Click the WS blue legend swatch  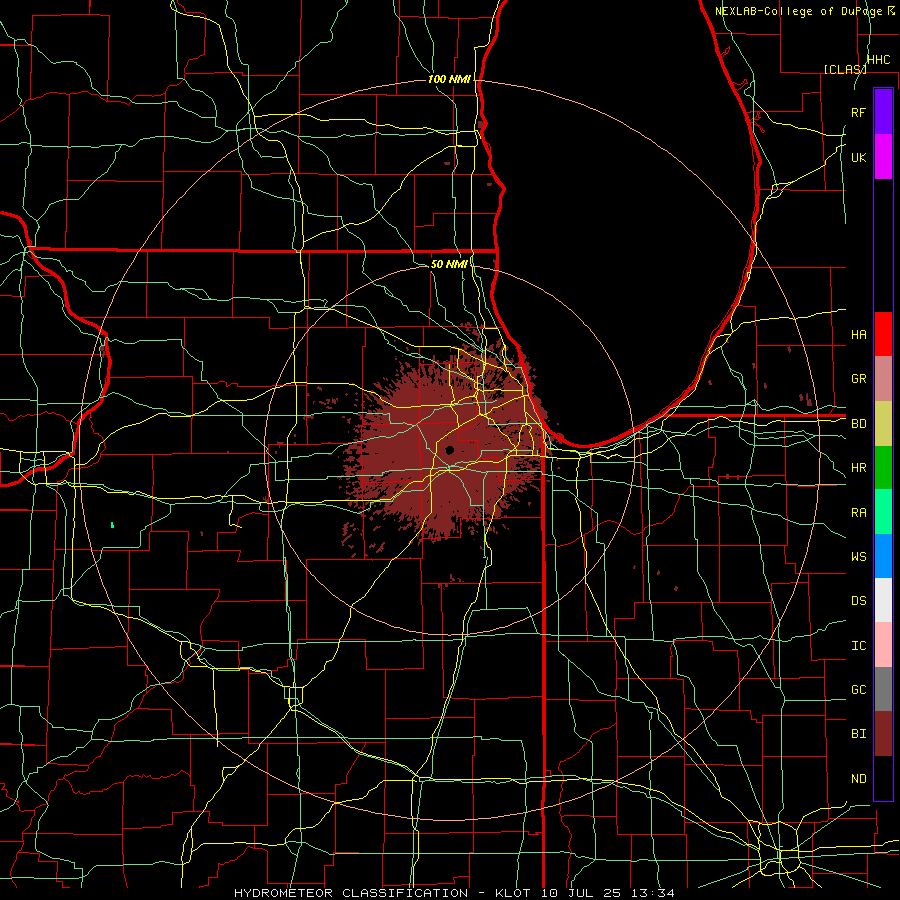point(883,556)
